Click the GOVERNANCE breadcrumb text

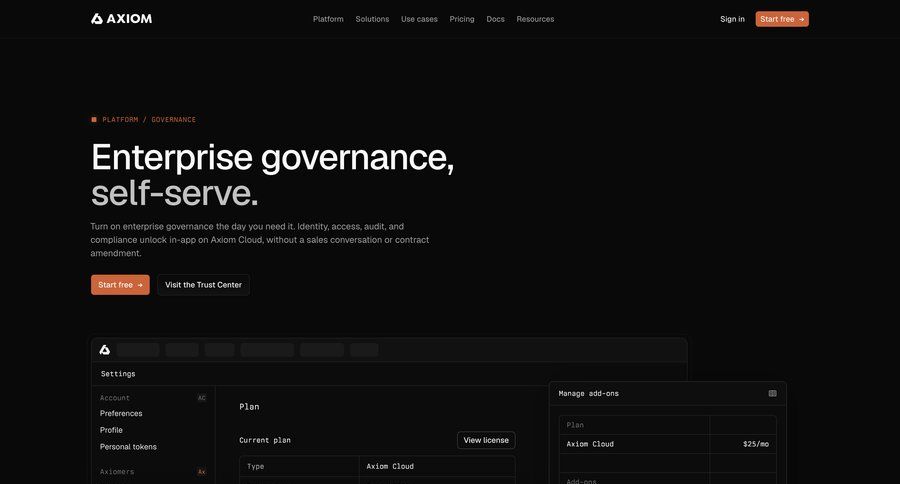pos(173,119)
